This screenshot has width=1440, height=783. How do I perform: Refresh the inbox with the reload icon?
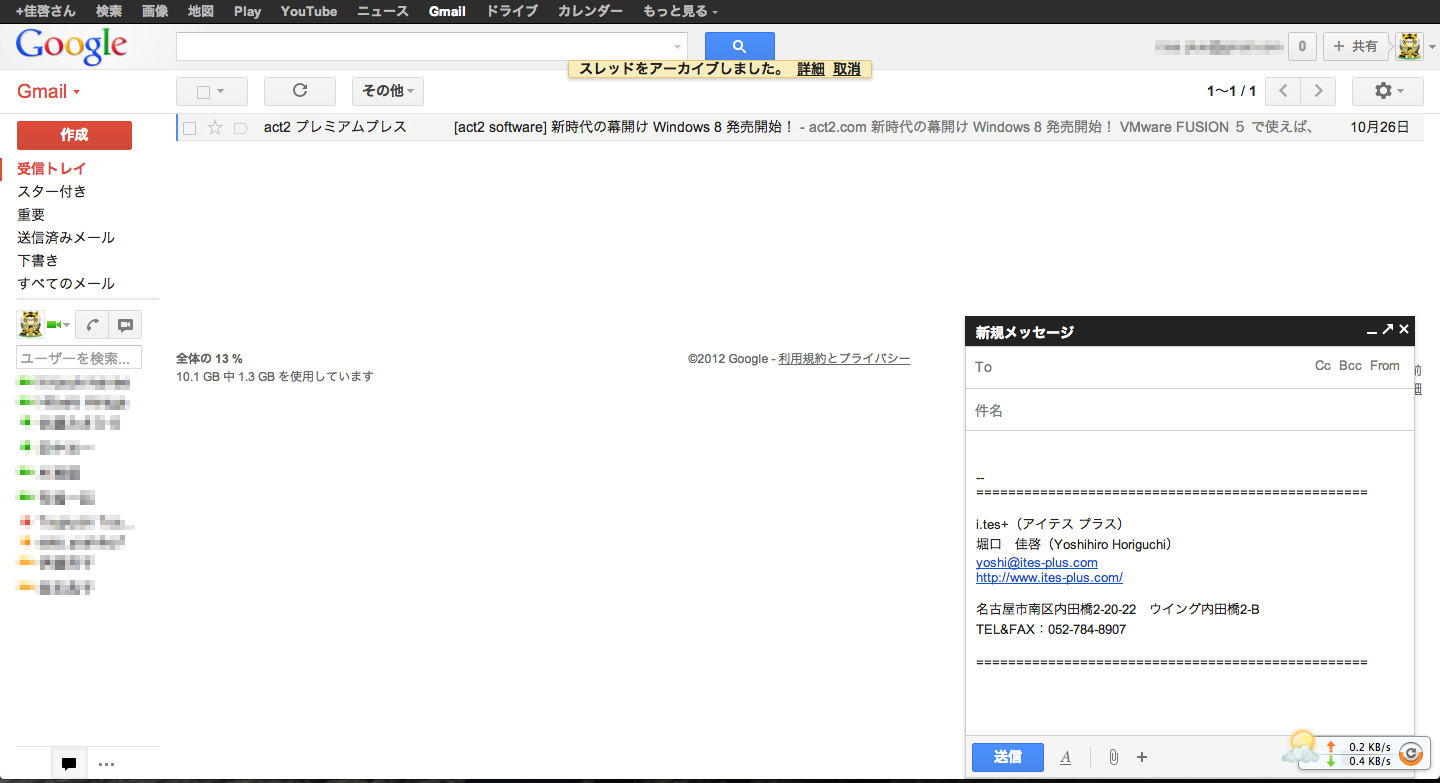coord(299,91)
